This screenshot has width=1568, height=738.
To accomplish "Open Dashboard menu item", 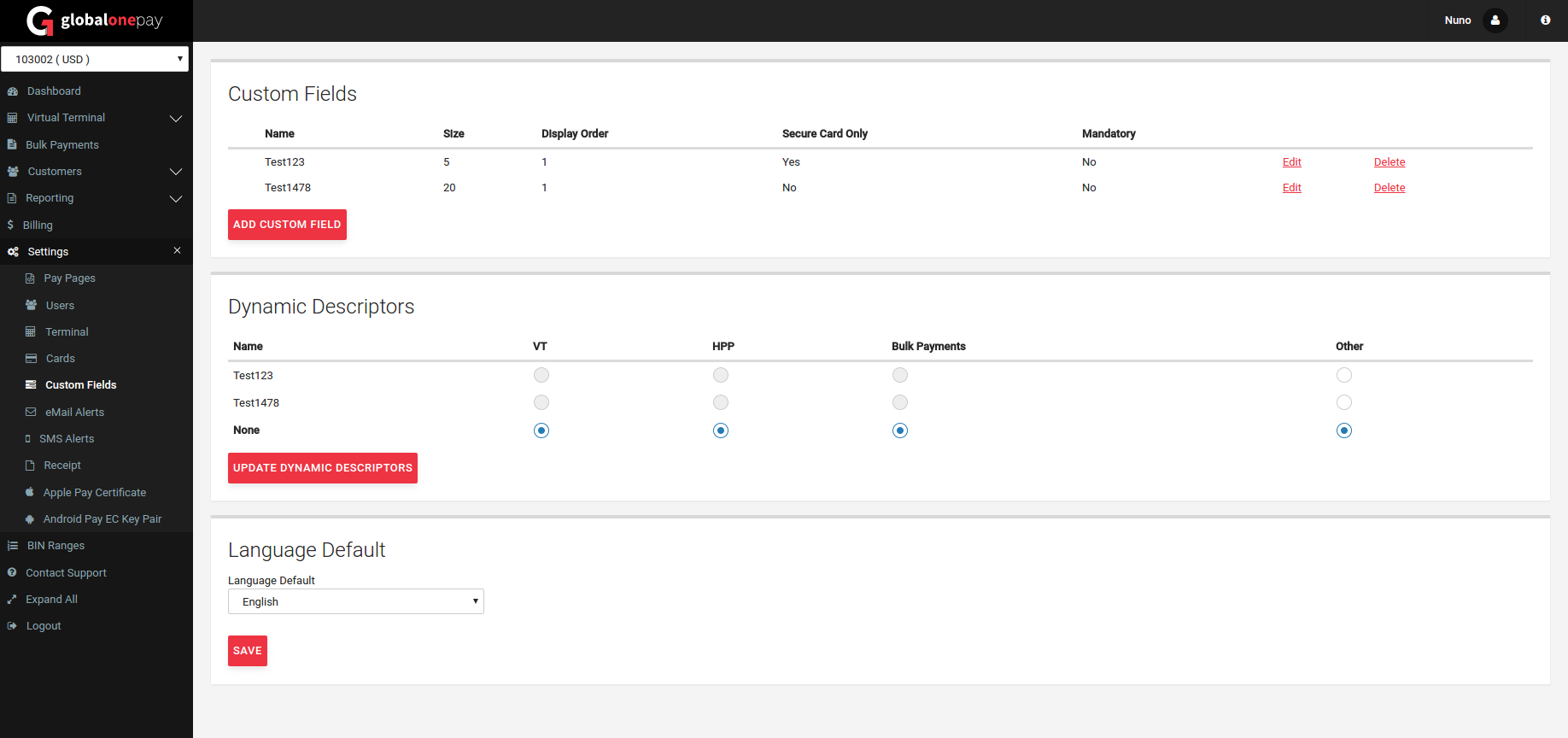I will pyautogui.click(x=54, y=91).
